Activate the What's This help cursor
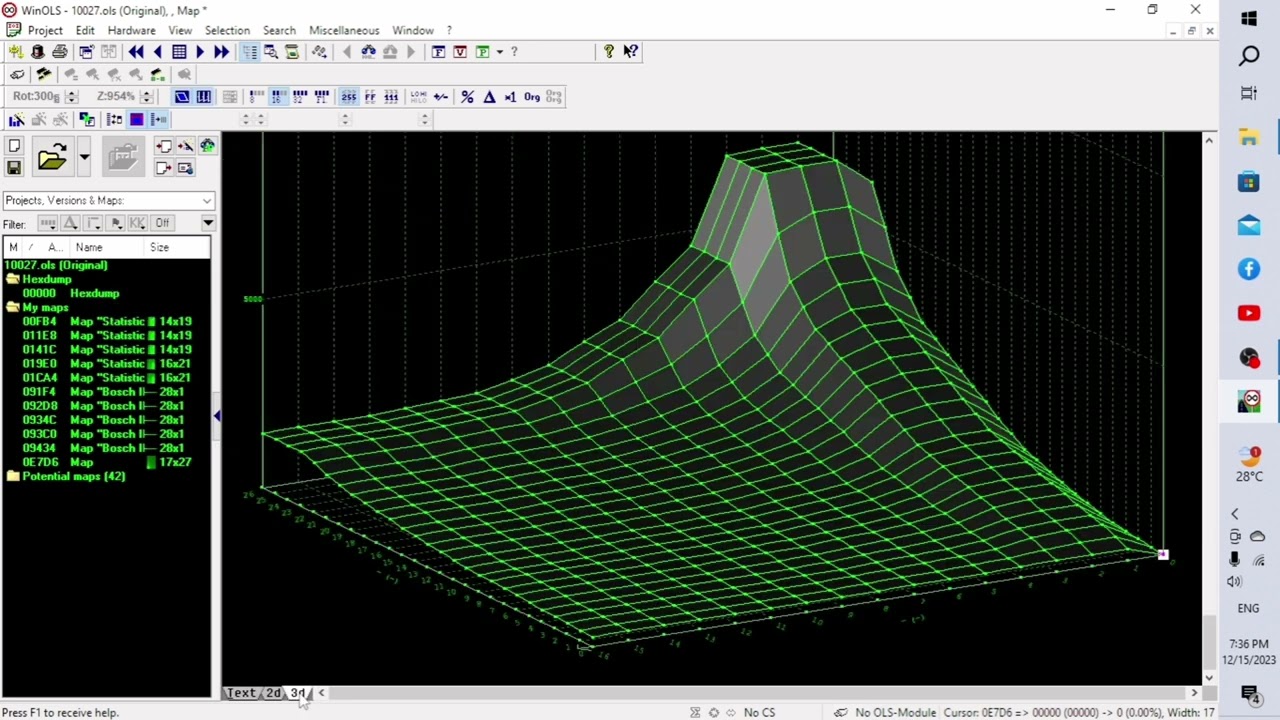Viewport: 1280px width, 720px height. click(x=631, y=52)
